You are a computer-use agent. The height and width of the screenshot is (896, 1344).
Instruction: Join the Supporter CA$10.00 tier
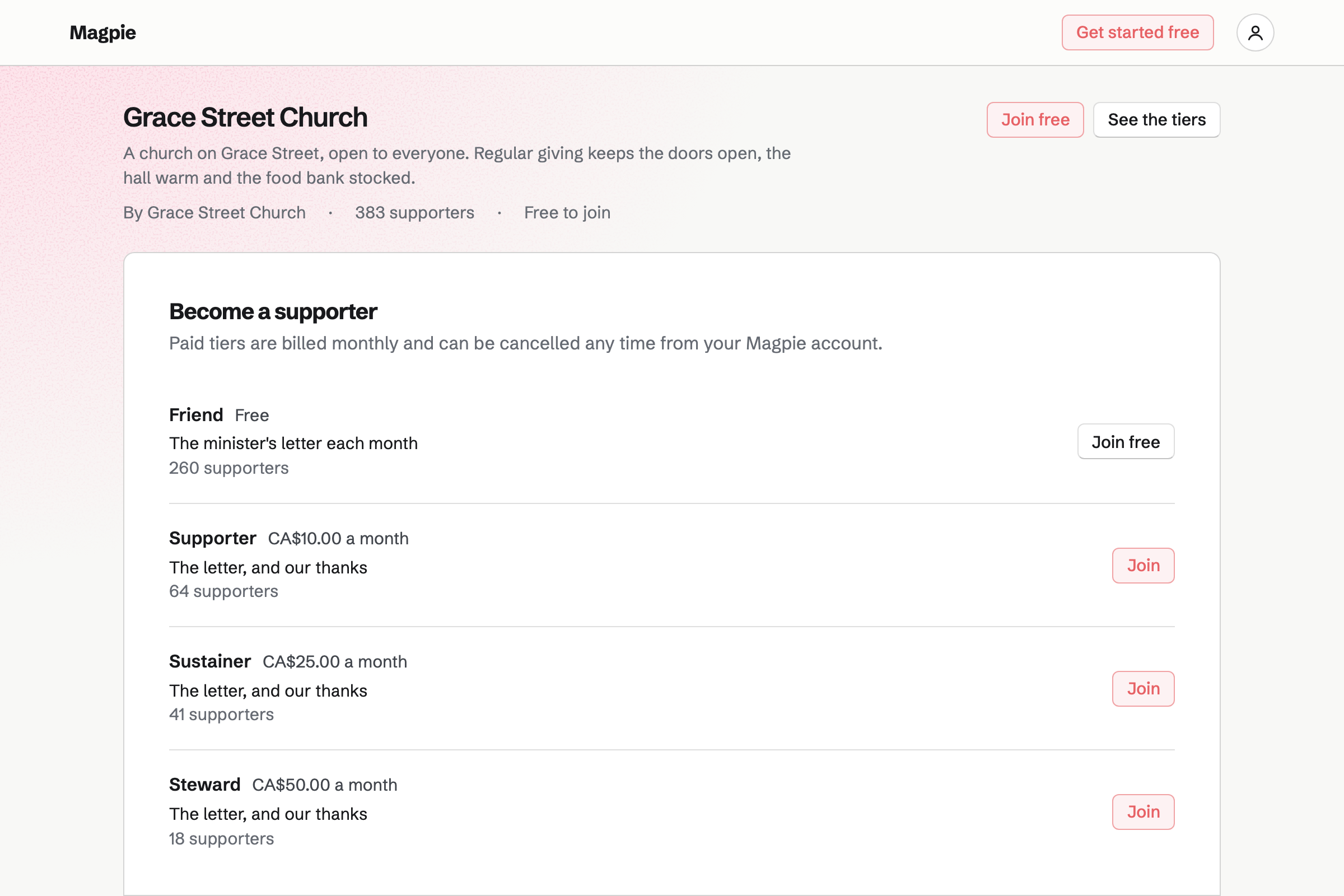pos(1143,565)
